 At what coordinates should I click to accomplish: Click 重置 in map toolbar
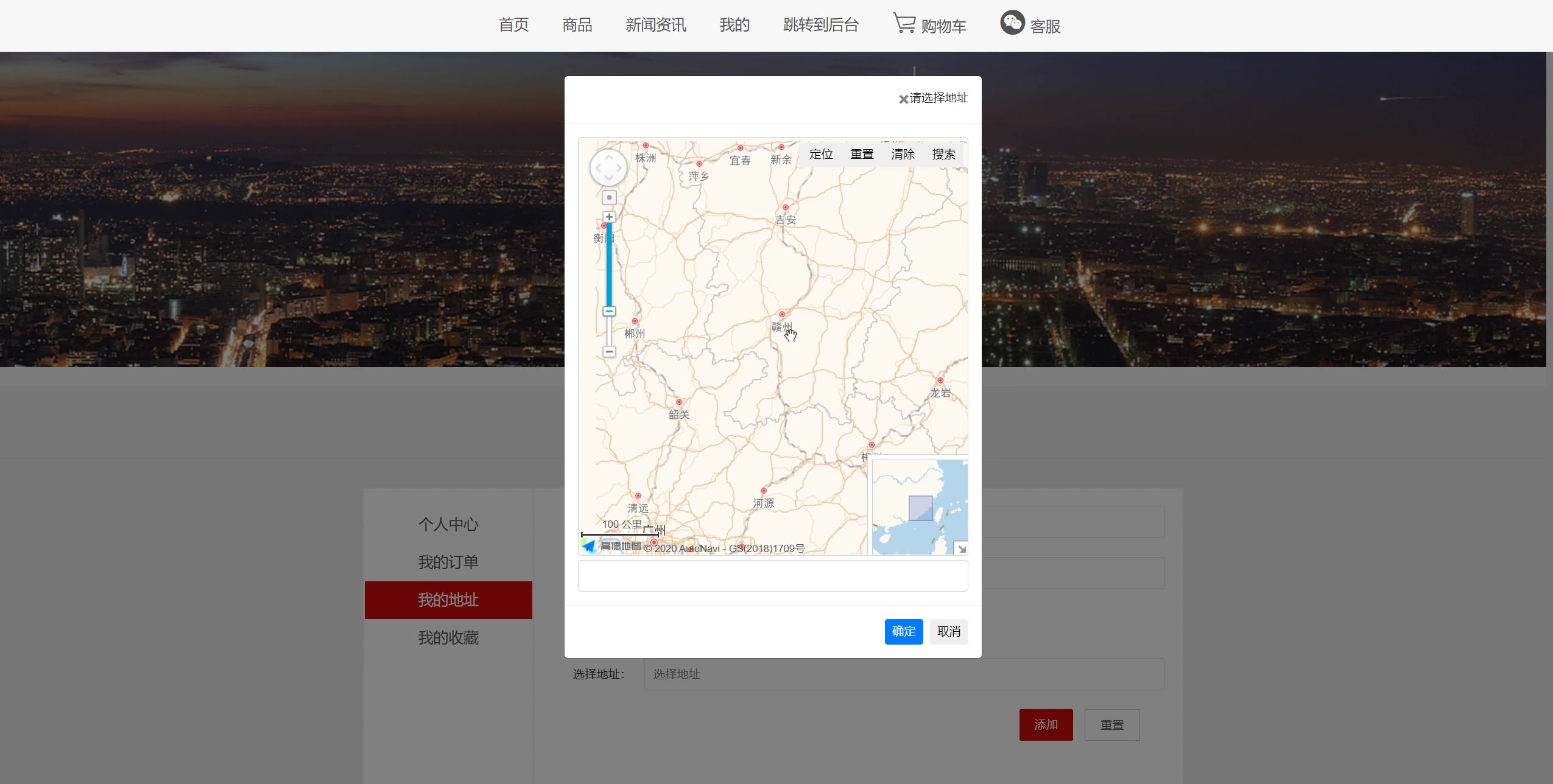coord(862,154)
